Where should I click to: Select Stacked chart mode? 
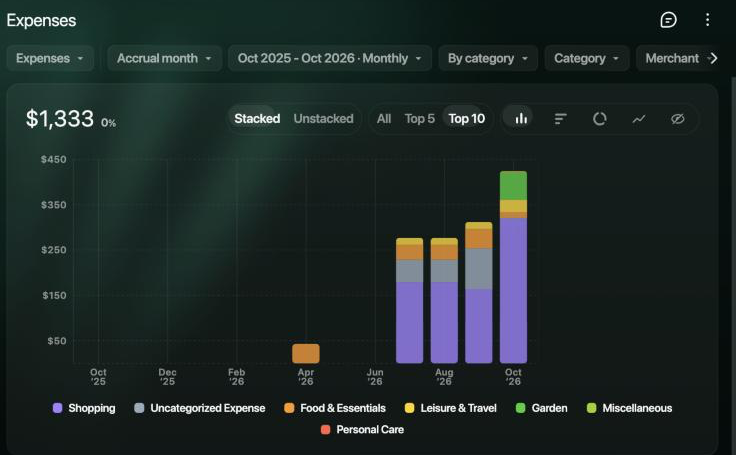257,119
